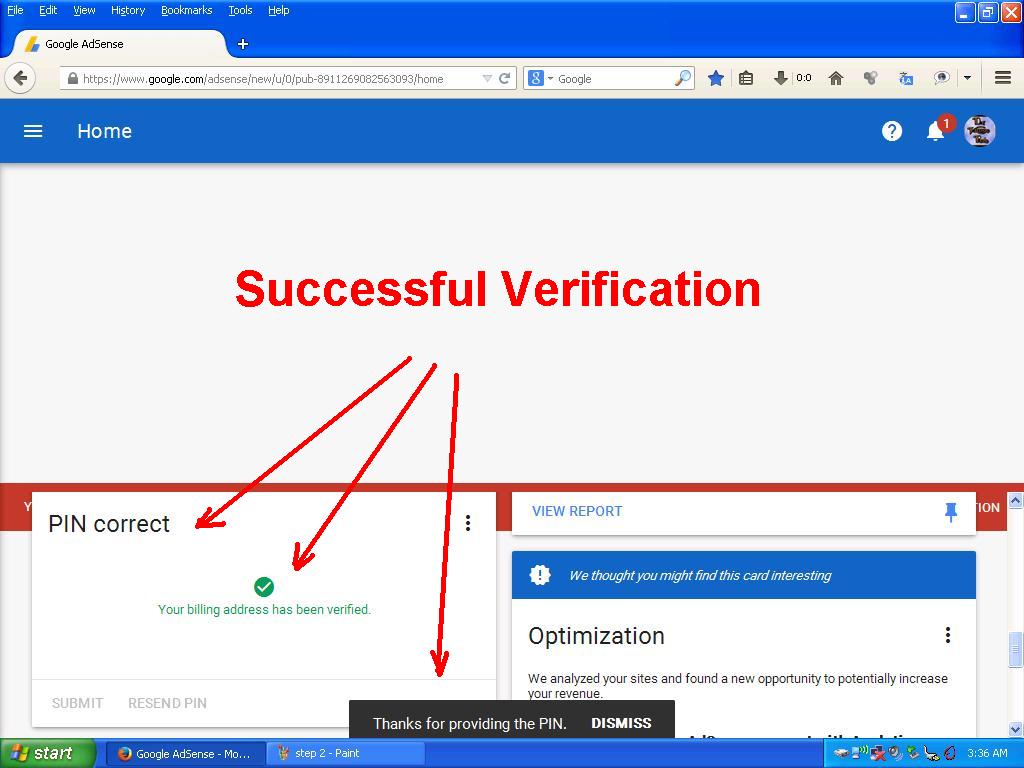Select the Google AdSense browser tab
This screenshot has height=768, width=1024.
[120, 44]
